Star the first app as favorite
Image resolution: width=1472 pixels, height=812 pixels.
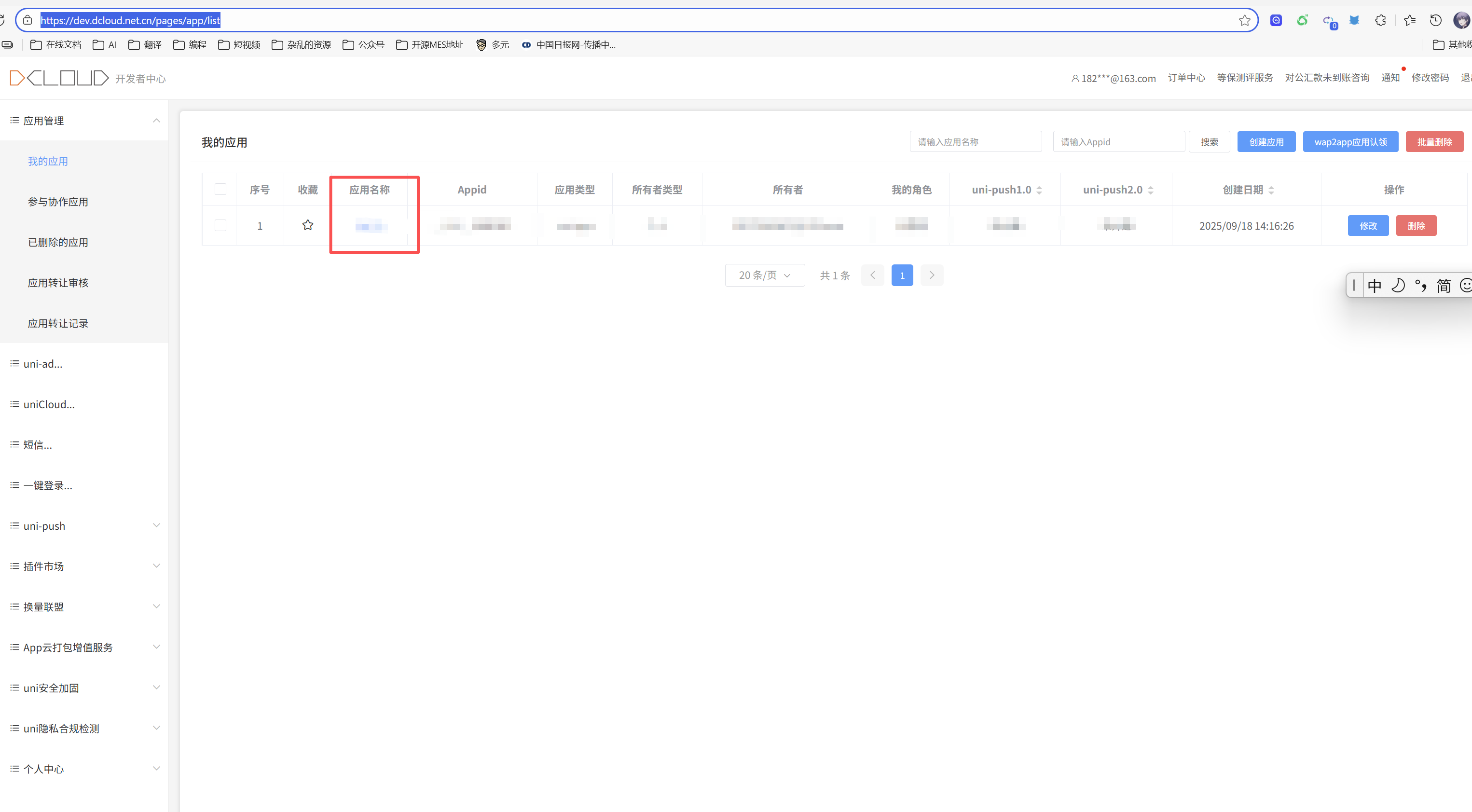pos(307,225)
